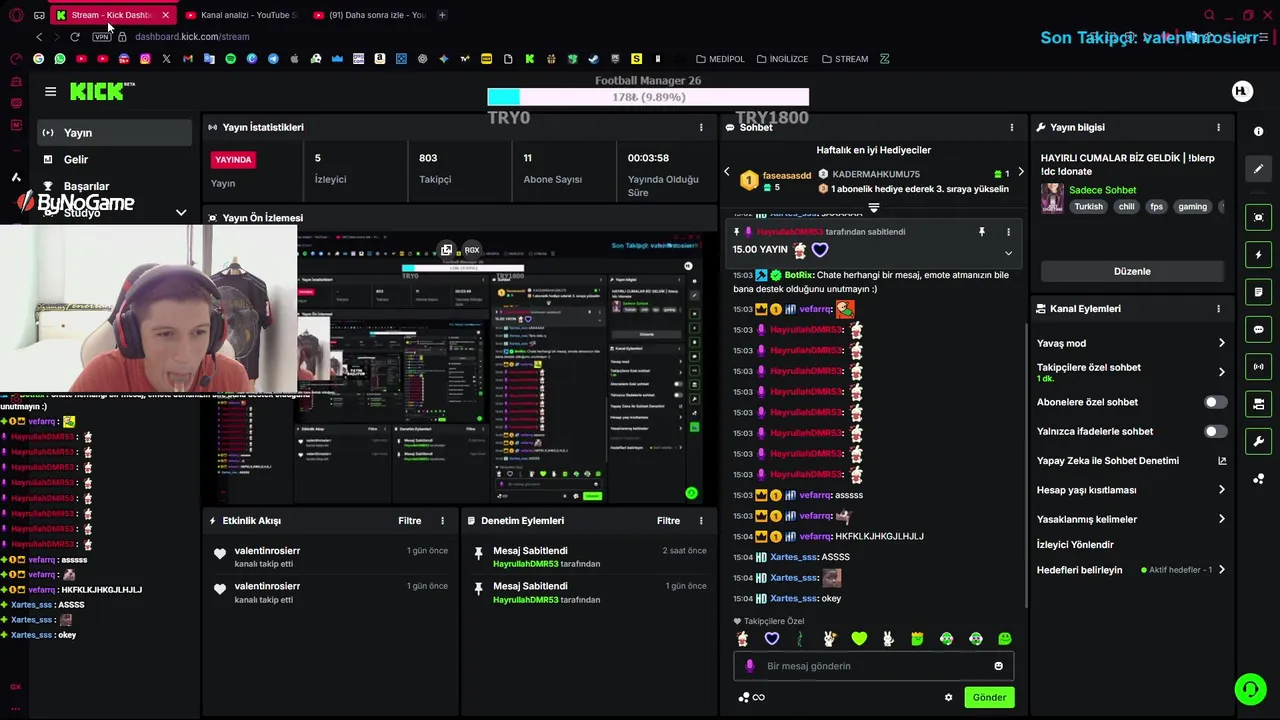Click the Gönder send button
1280x720 pixels.
pos(989,697)
